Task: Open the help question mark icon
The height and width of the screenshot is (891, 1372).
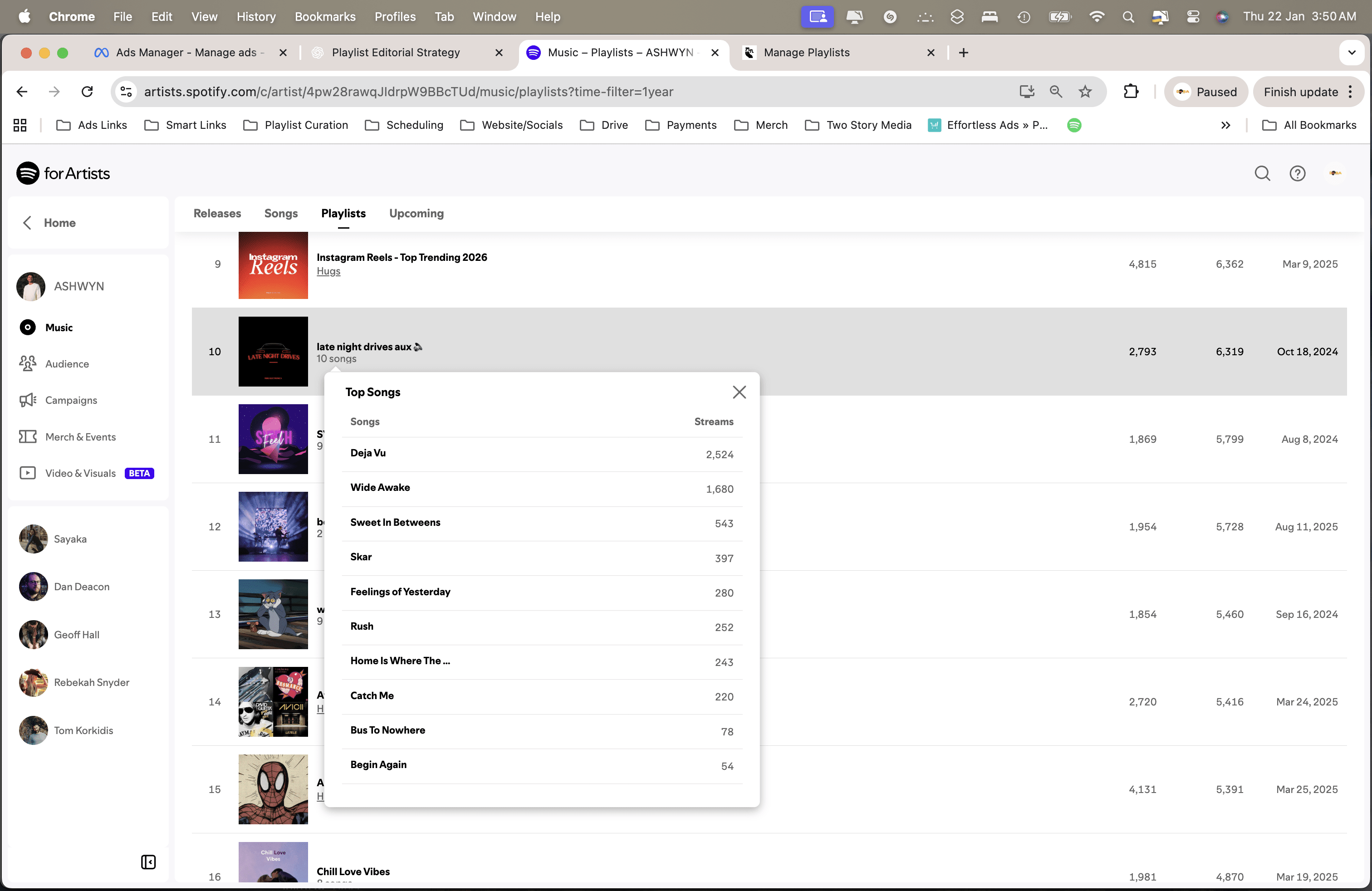Action: [x=1297, y=173]
